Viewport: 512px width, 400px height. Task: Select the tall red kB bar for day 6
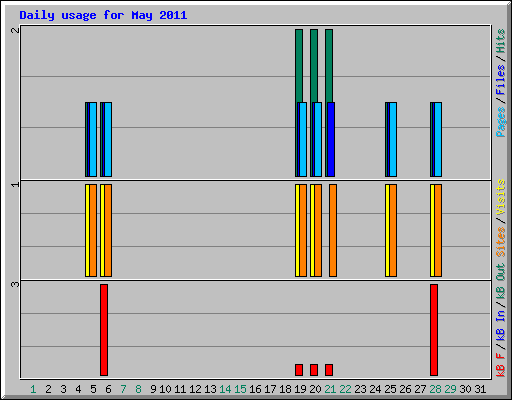click(104, 330)
